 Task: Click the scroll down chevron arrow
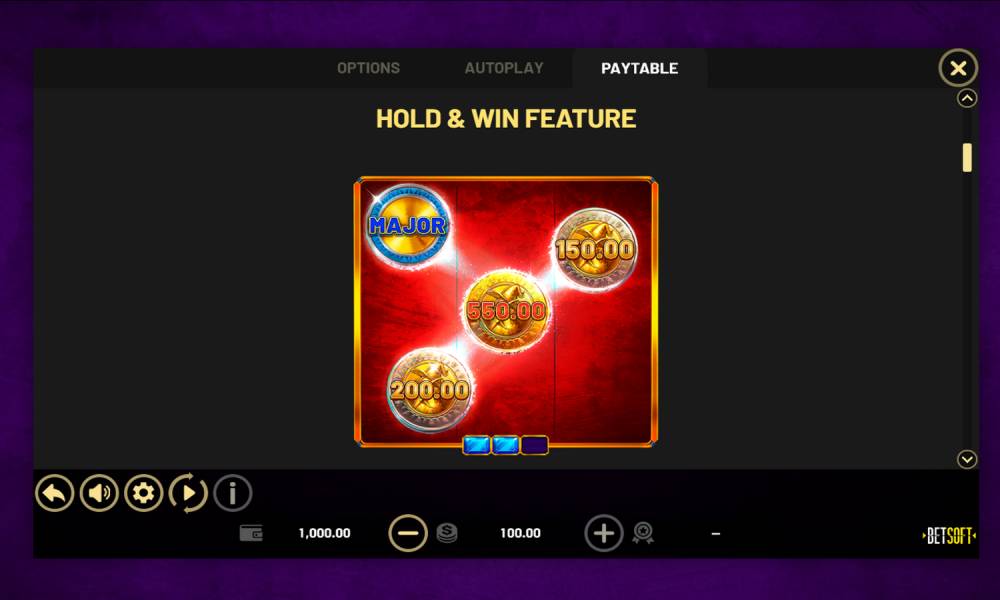click(967, 459)
